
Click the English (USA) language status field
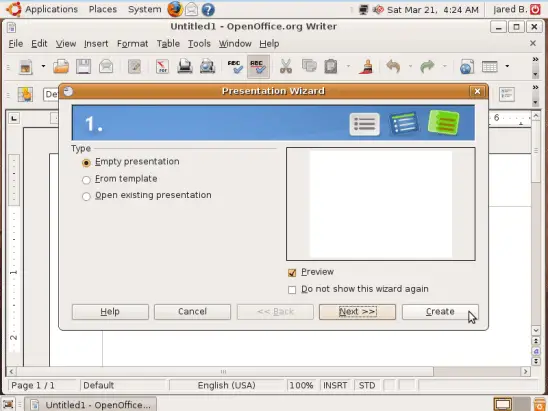click(226, 385)
